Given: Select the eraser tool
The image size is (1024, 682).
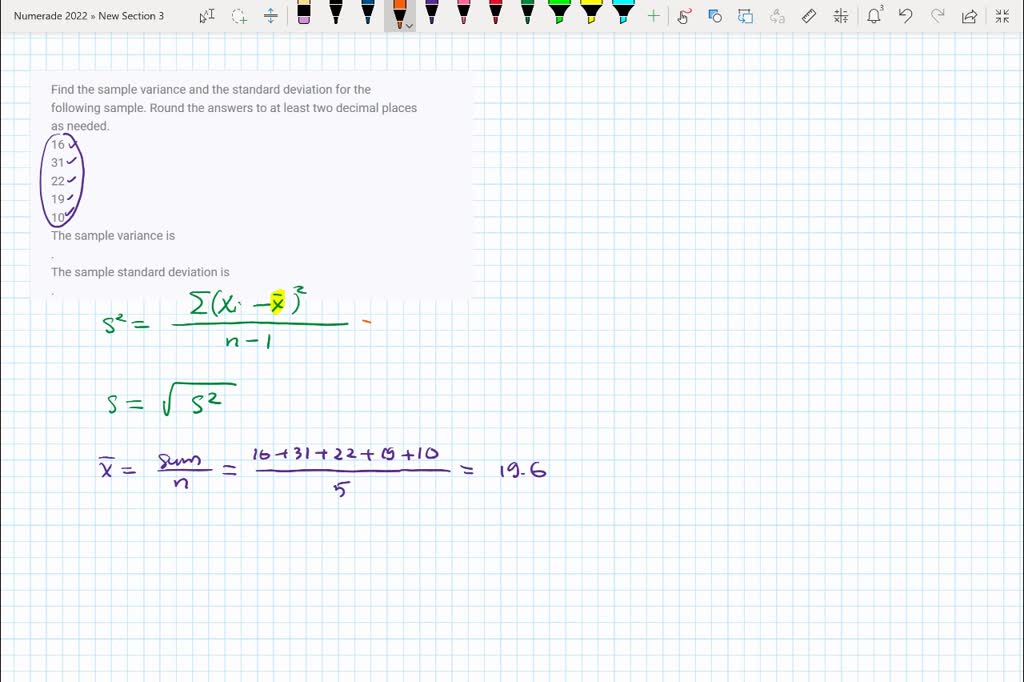Looking at the screenshot, I should [x=305, y=15].
